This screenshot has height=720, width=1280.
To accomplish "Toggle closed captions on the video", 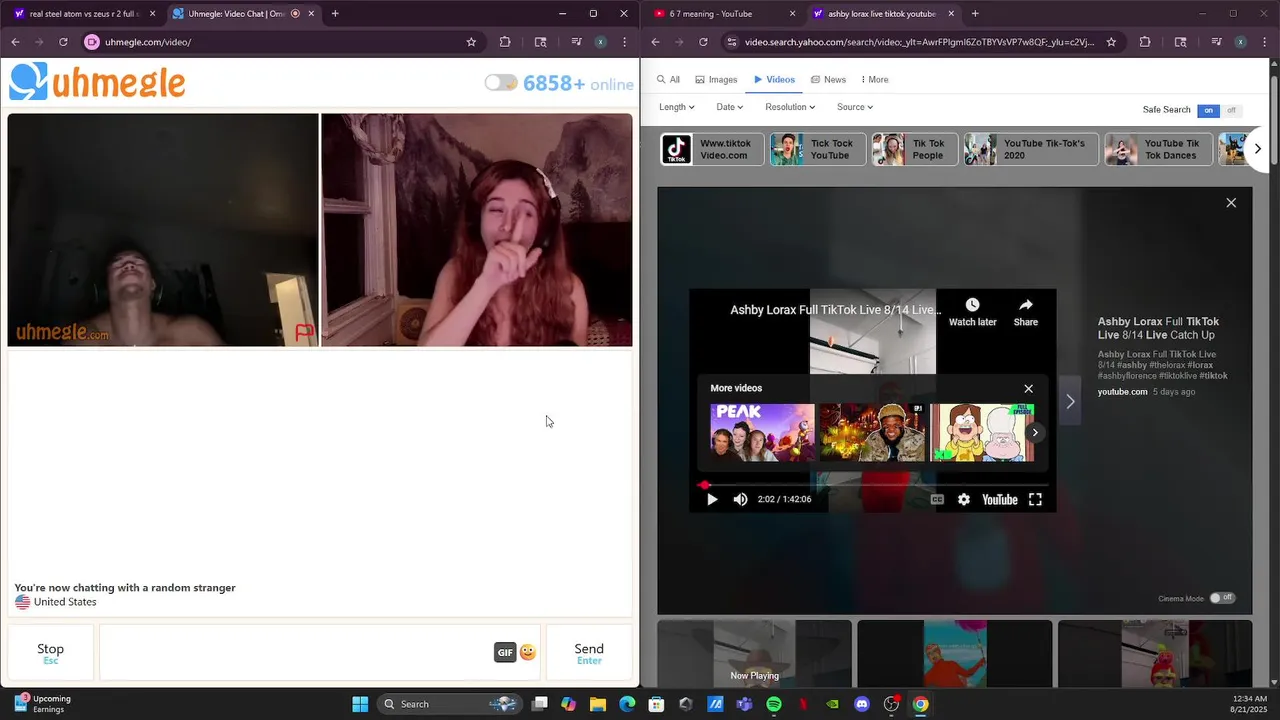I will 937,499.
